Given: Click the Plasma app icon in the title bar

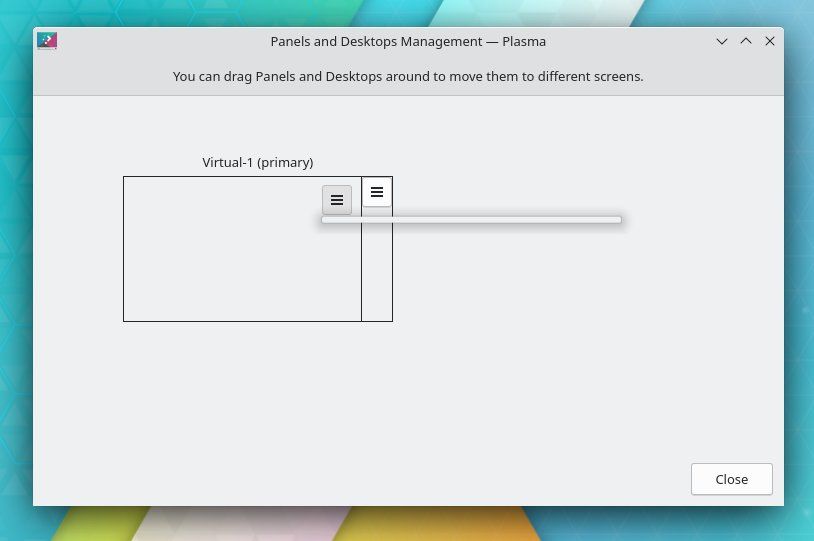Looking at the screenshot, I should tap(47, 41).
